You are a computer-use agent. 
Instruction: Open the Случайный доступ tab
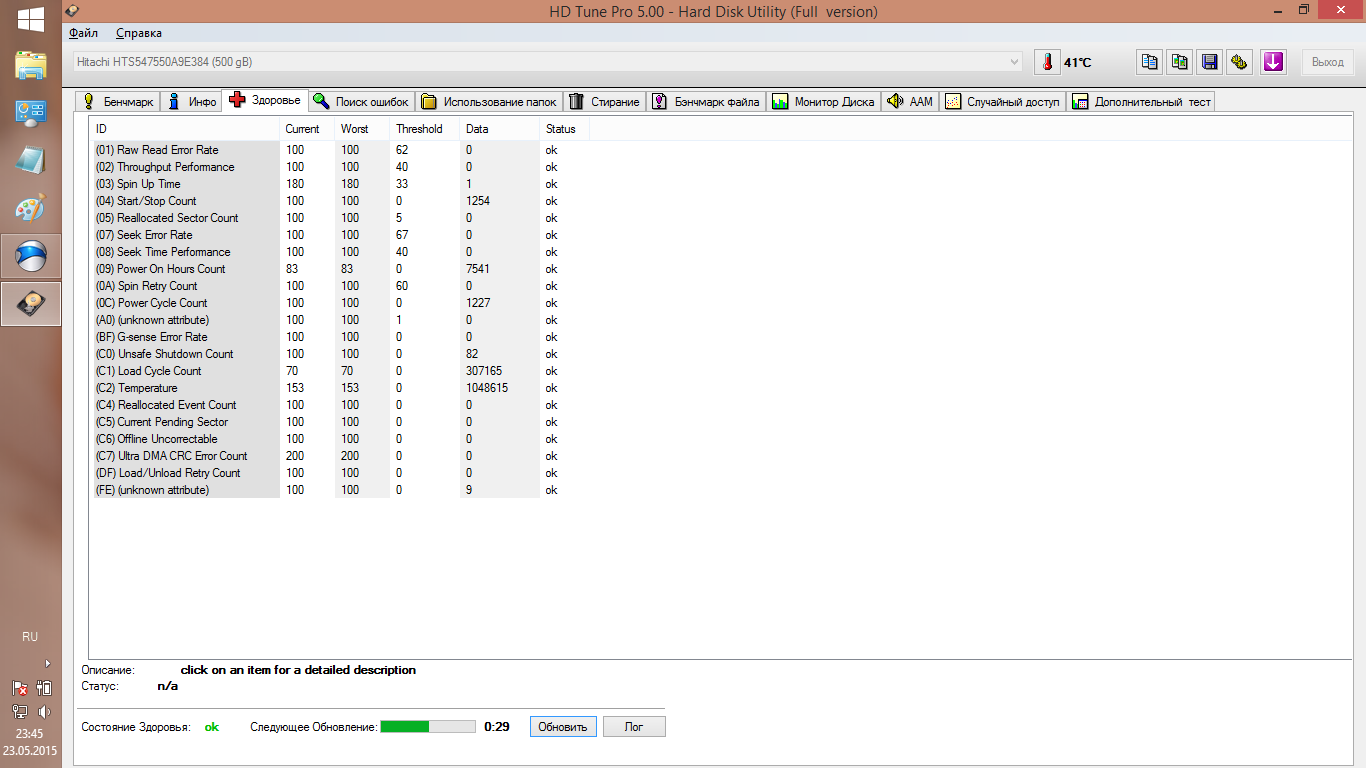click(x=1002, y=102)
